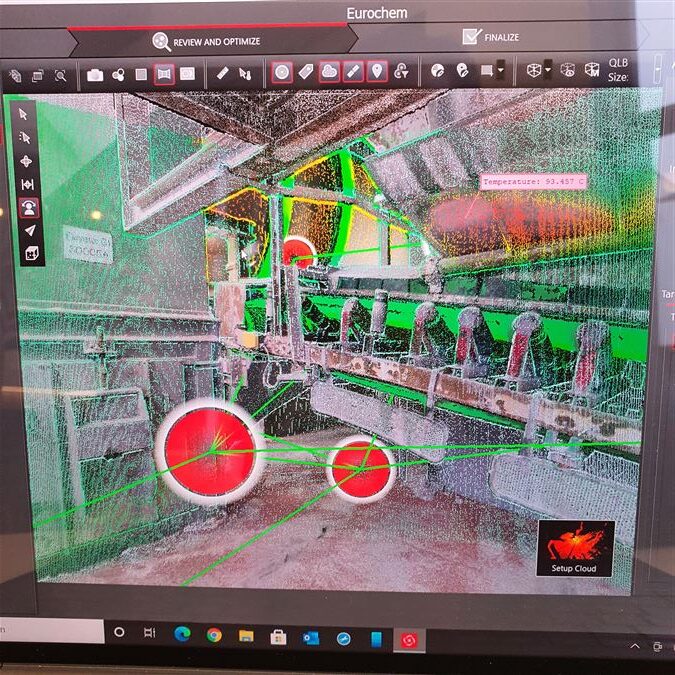Click Windows Cortana search circle
This screenshot has width=675, height=675.
(119, 632)
